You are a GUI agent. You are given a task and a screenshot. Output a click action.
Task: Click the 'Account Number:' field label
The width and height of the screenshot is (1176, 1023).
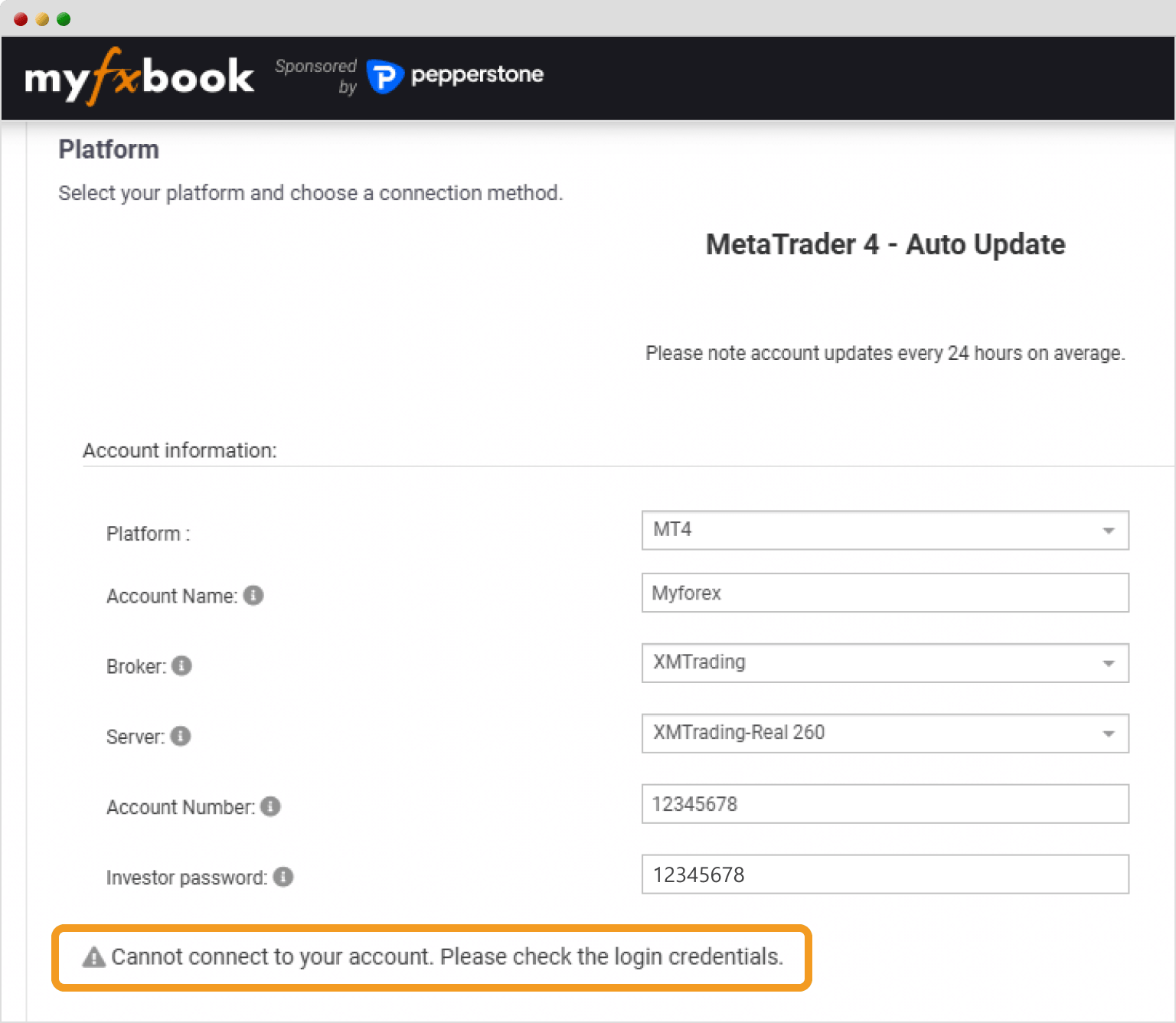181,807
